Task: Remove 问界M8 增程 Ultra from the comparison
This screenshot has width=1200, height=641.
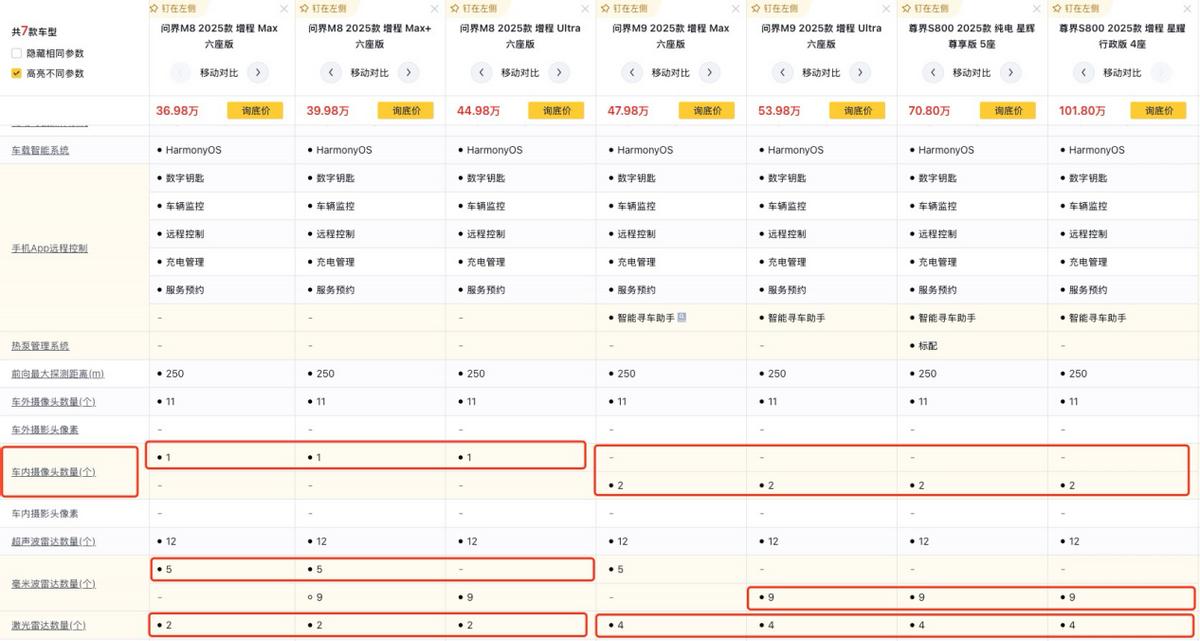Action: point(585,8)
